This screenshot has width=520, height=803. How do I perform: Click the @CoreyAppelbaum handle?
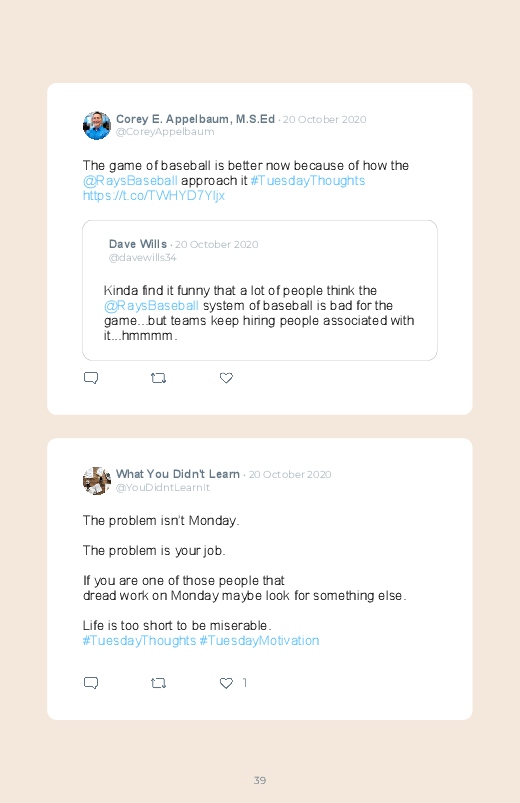click(x=165, y=132)
